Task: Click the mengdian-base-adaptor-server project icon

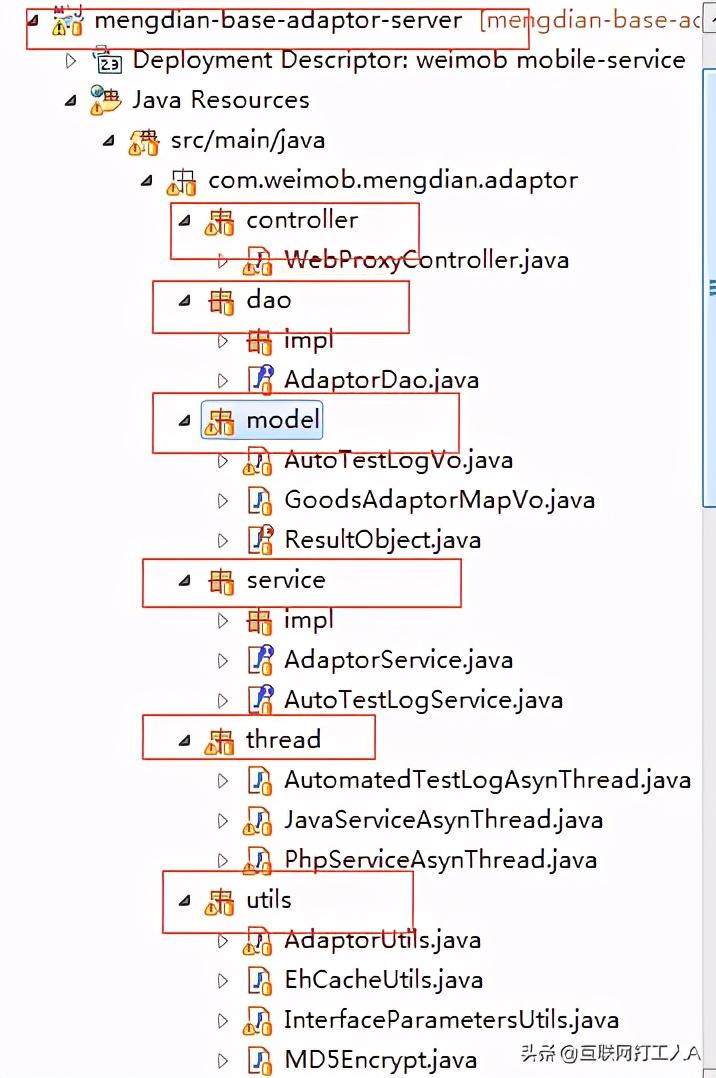Action: [x=67, y=21]
